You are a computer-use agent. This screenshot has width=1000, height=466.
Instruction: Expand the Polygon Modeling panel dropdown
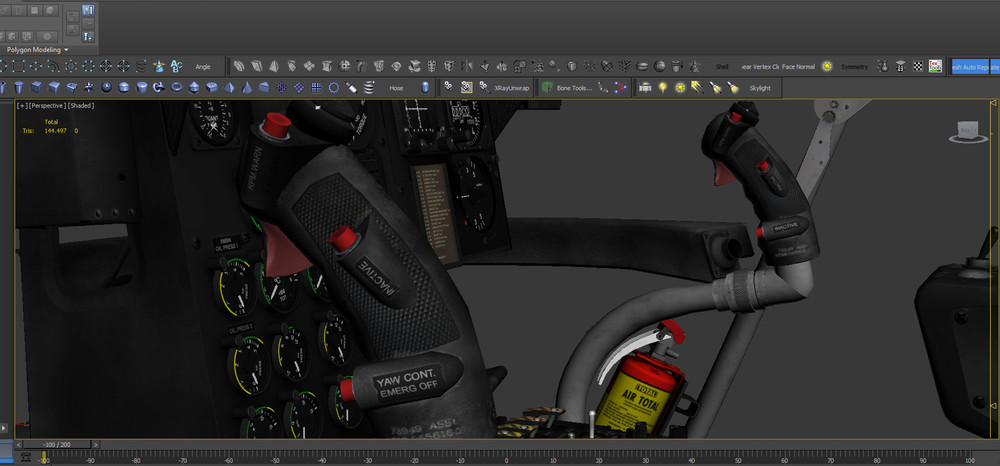(66, 48)
